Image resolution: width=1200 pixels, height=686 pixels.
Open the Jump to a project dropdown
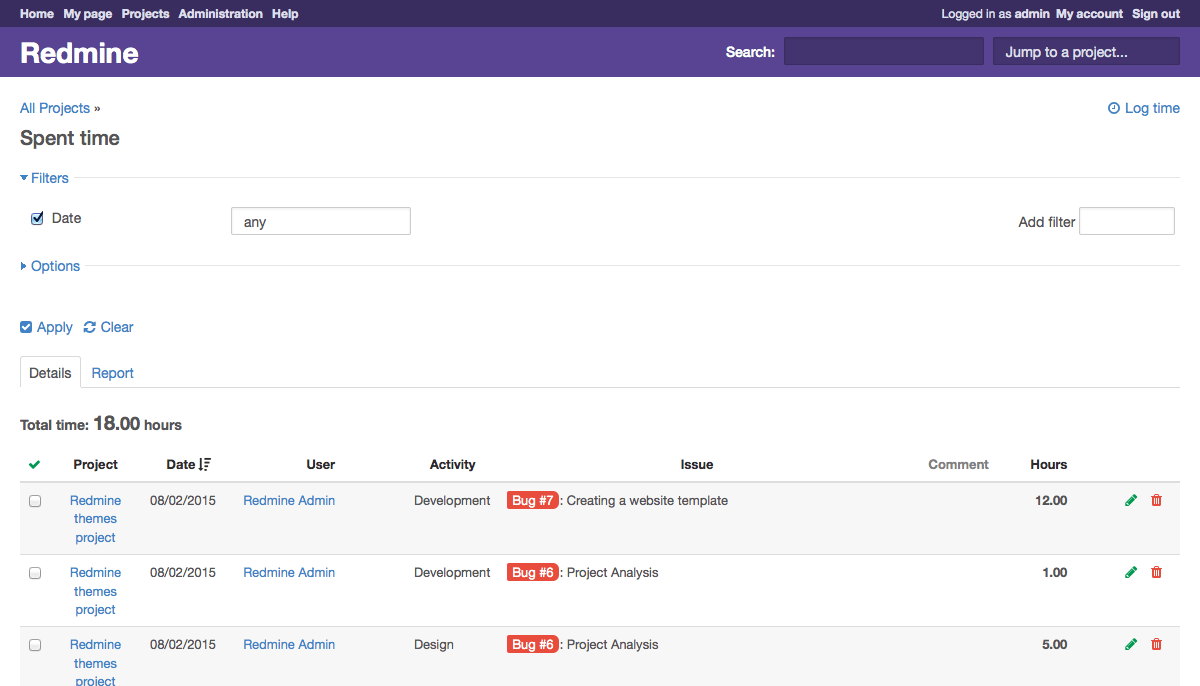pos(1086,52)
